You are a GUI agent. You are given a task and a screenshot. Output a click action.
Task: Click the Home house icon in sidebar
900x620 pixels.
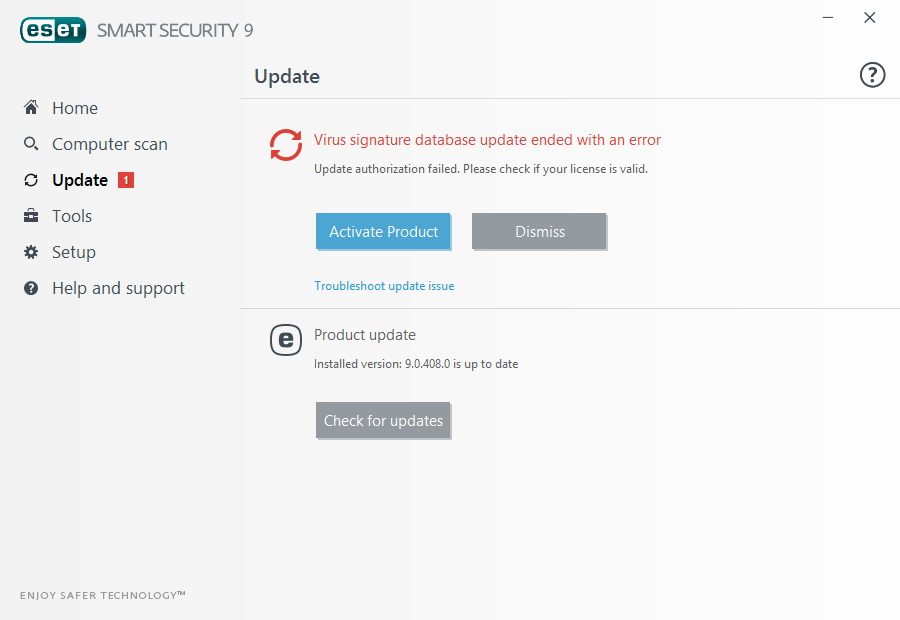pos(31,107)
